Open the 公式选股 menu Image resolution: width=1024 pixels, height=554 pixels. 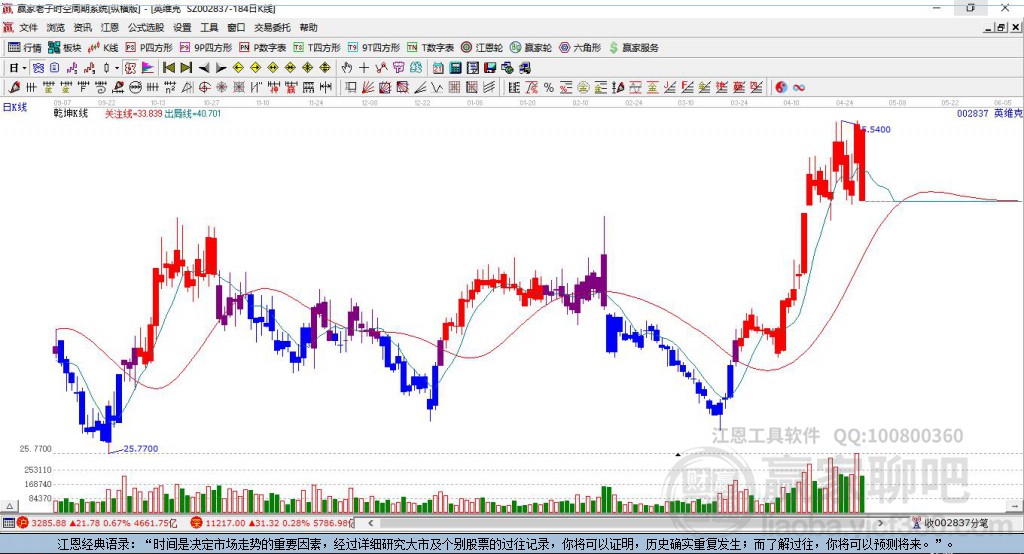point(146,27)
